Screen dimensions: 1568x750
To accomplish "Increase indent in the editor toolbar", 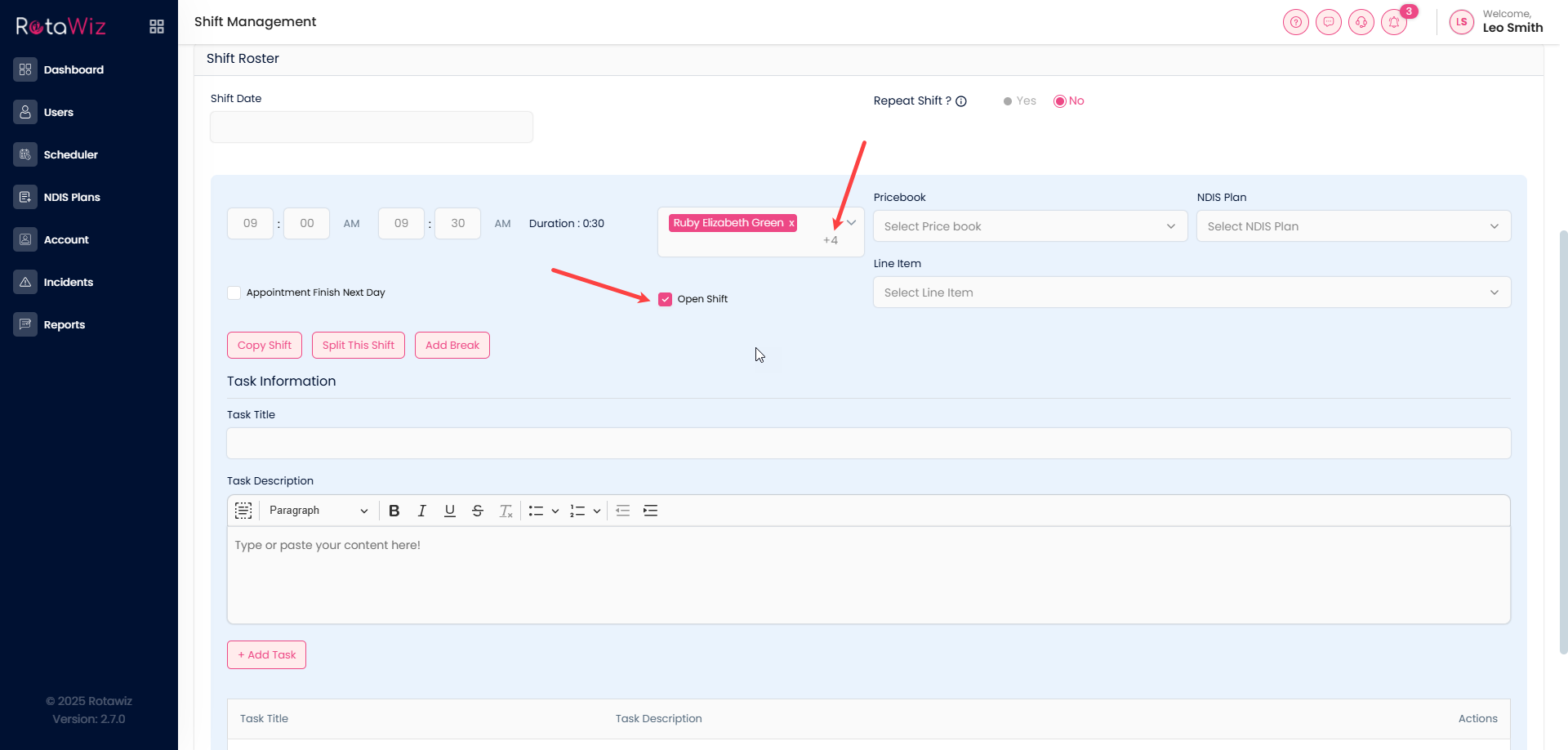I will pos(650,511).
